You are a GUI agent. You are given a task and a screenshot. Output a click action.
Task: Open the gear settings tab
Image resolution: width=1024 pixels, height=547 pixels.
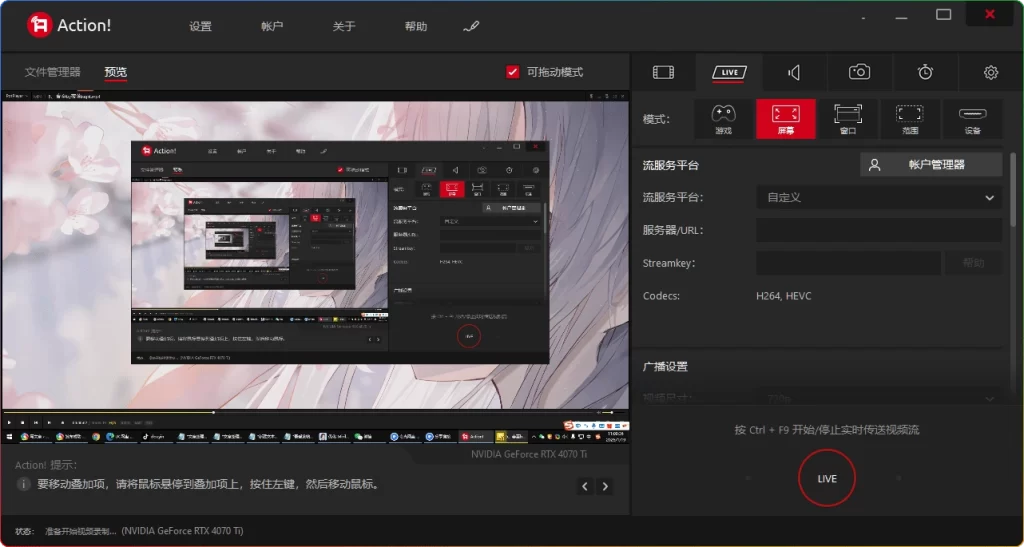(x=991, y=72)
